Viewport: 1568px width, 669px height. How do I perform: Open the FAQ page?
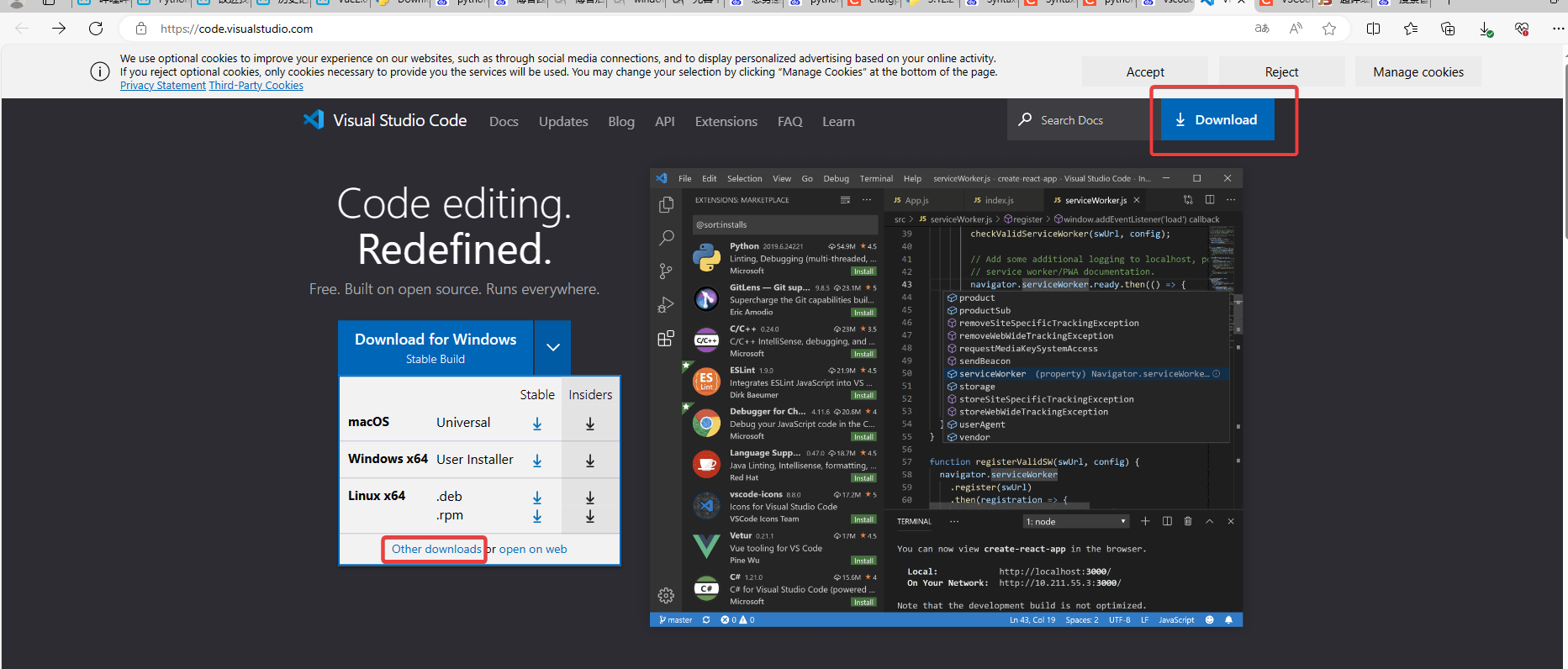pos(790,122)
